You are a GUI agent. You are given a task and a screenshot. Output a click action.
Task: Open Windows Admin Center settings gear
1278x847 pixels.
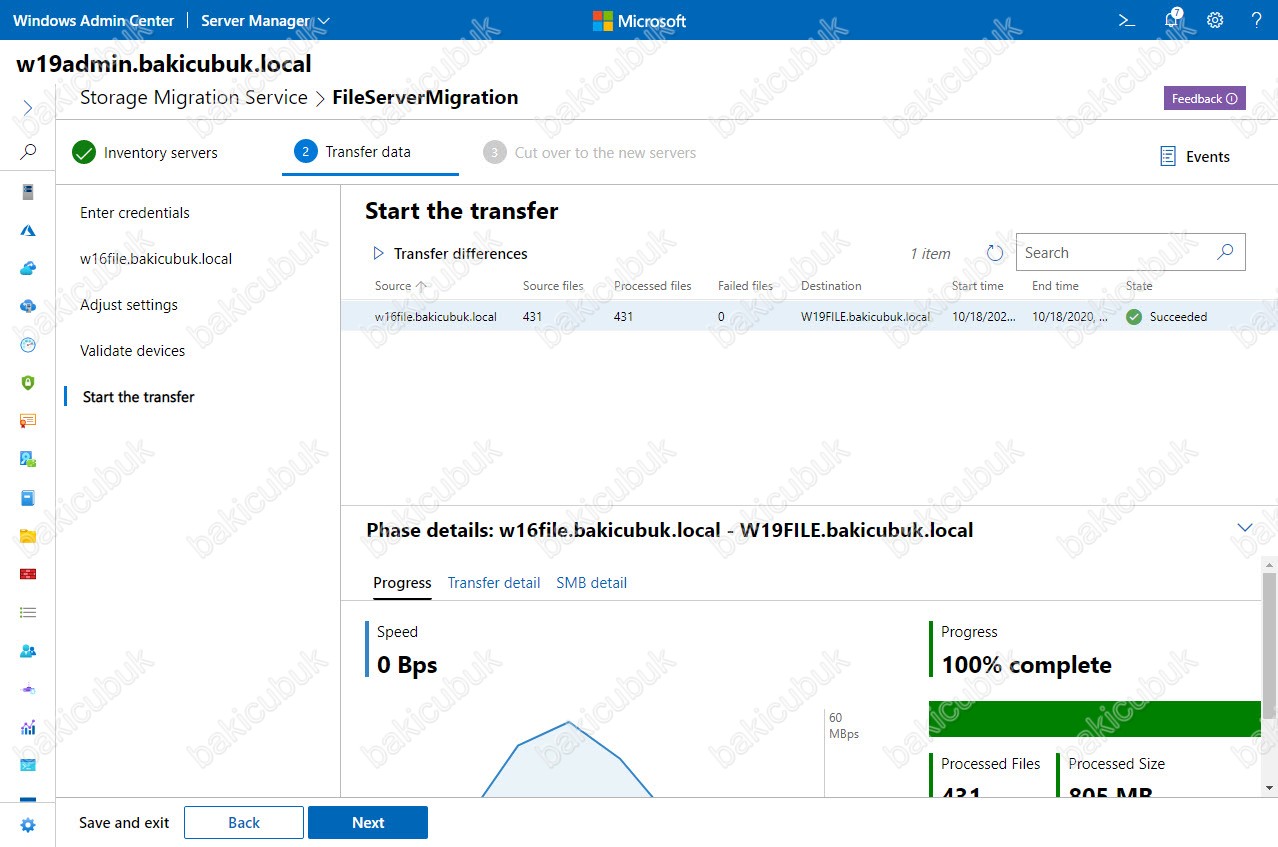pyautogui.click(x=1215, y=20)
